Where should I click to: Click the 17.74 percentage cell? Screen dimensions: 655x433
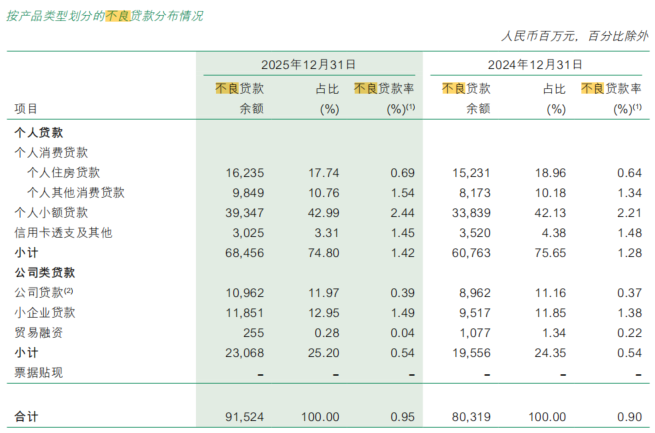[324, 173]
